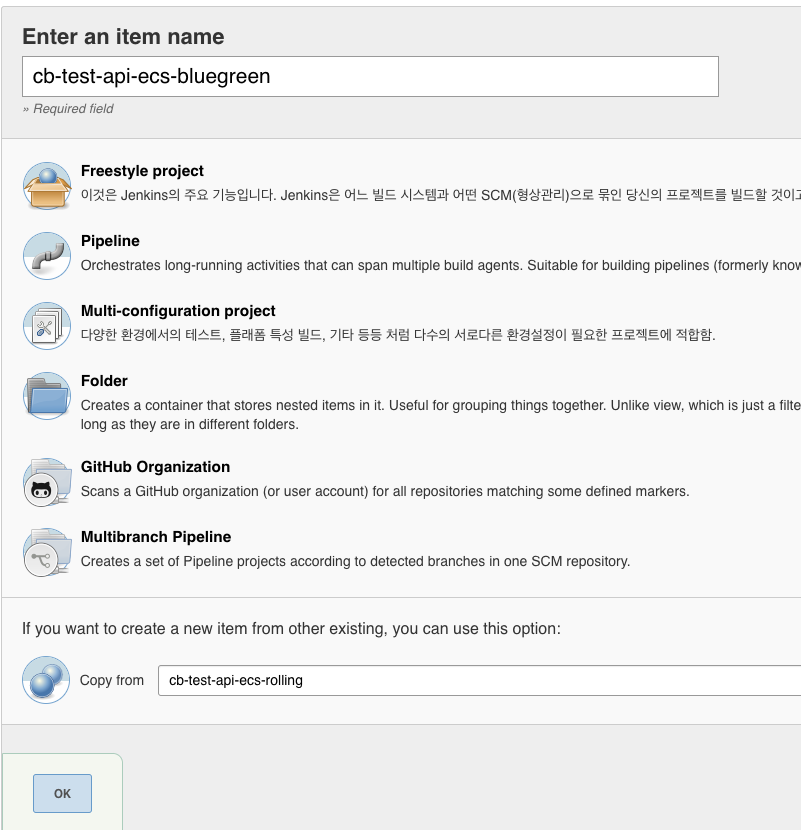
Task: Choose the Multibranch Pipeline branch icon
Action: (x=47, y=552)
